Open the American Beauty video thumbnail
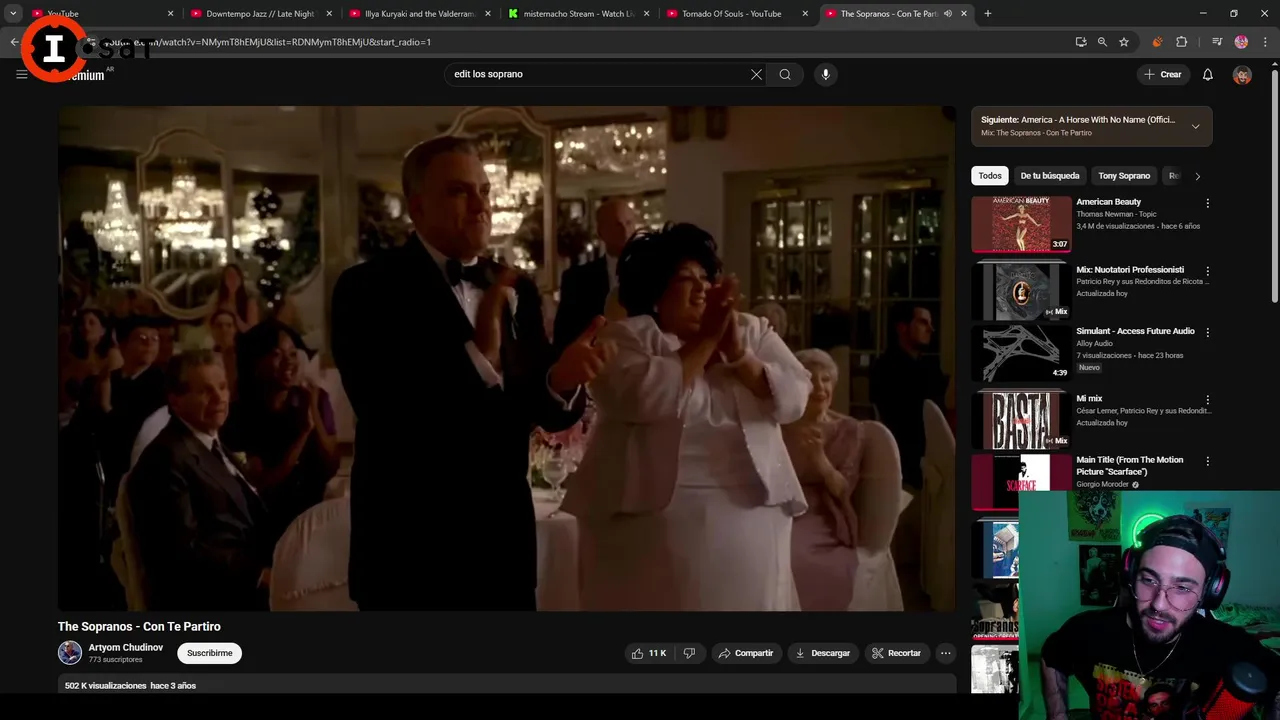Screen dimensions: 1280x720 pyautogui.click(x=1021, y=224)
